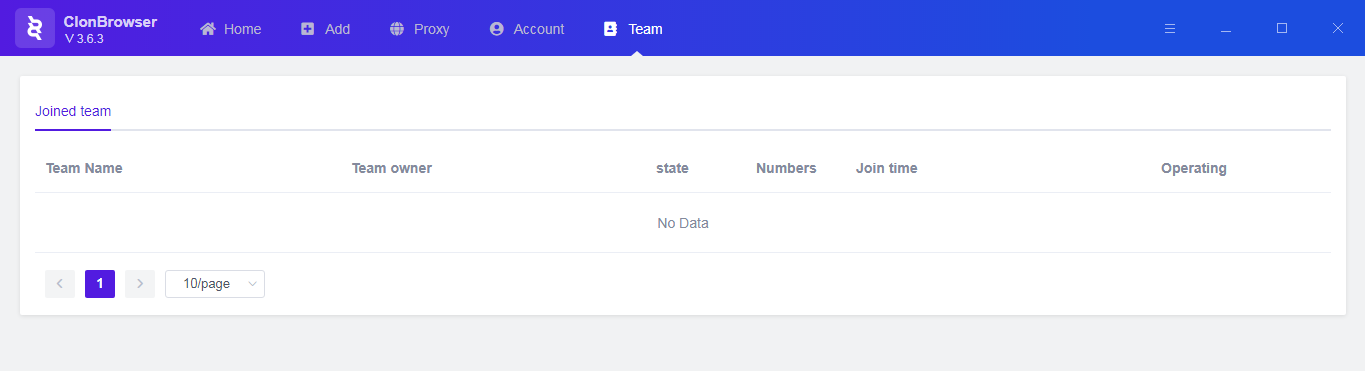Select the Joined team tab
Image resolution: width=1365 pixels, height=371 pixels.
(x=73, y=111)
